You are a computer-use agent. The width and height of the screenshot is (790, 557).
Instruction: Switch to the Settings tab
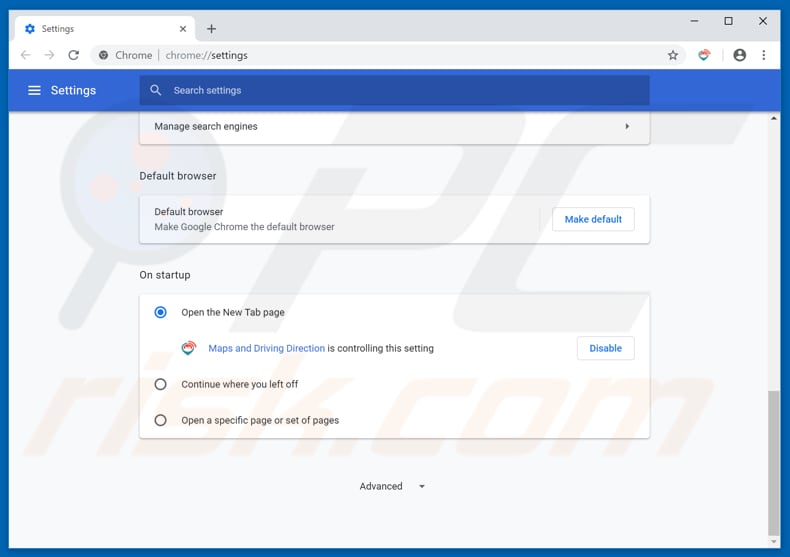pyautogui.click(x=105, y=29)
